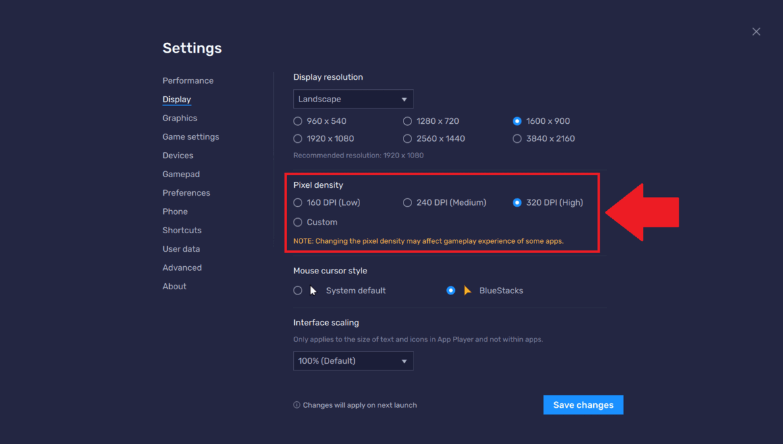The width and height of the screenshot is (783, 444).
Task: Select the BlueStacks orange cursor icon
Action: (467, 290)
